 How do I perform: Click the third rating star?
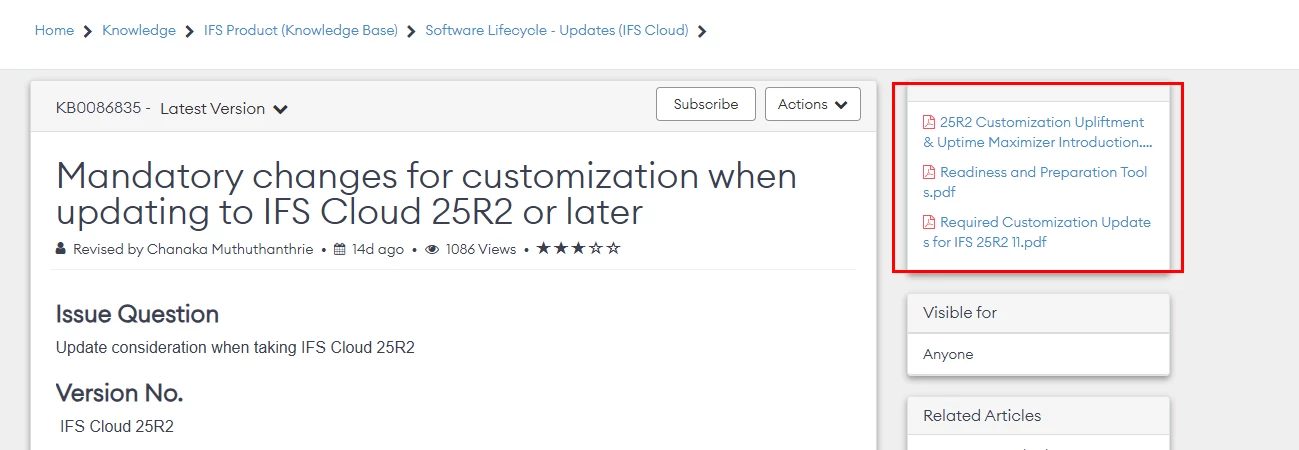click(579, 248)
